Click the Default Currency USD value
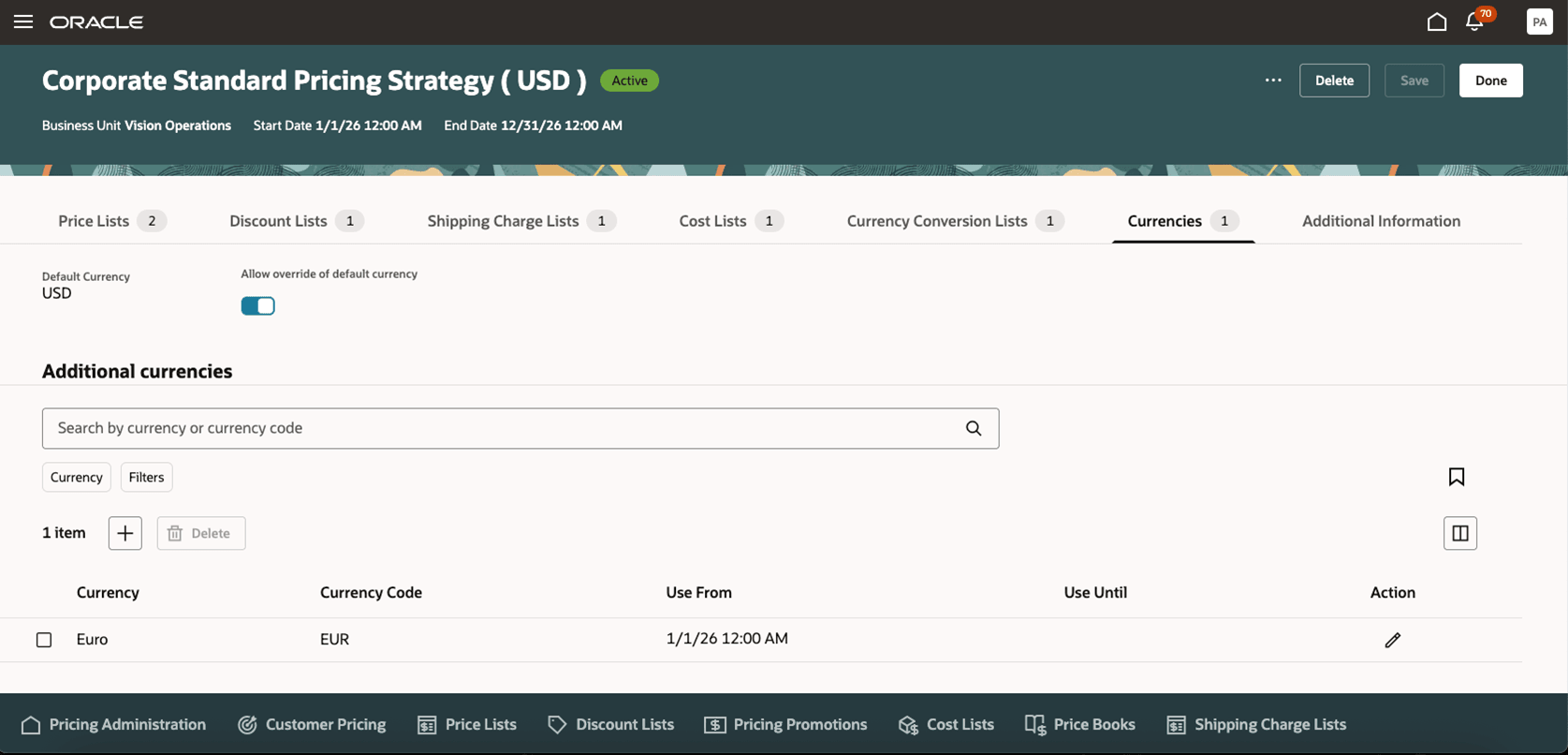This screenshot has height=755, width=1568. click(x=56, y=293)
